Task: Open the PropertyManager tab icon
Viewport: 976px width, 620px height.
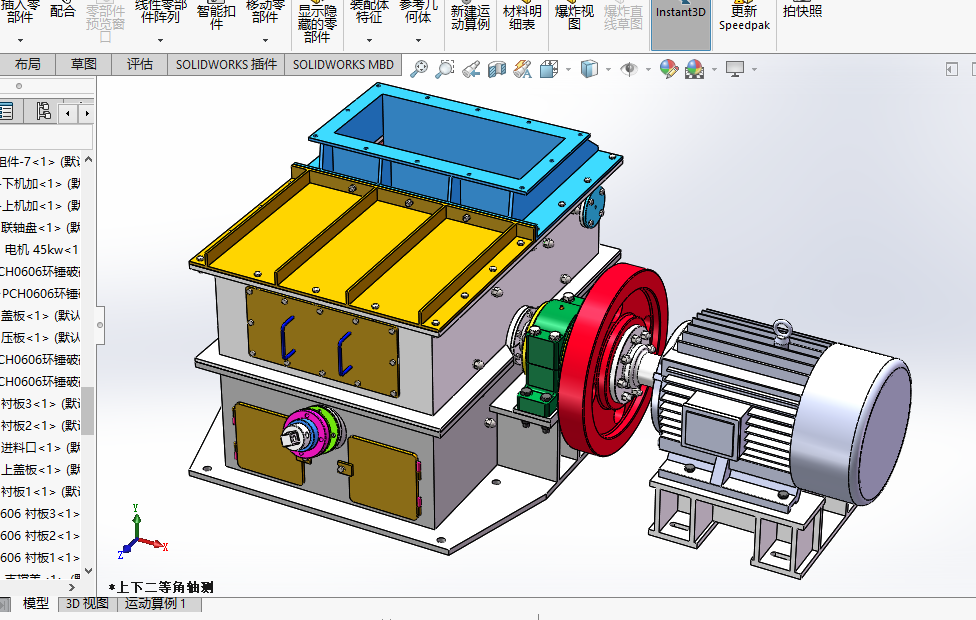Action: (7, 111)
